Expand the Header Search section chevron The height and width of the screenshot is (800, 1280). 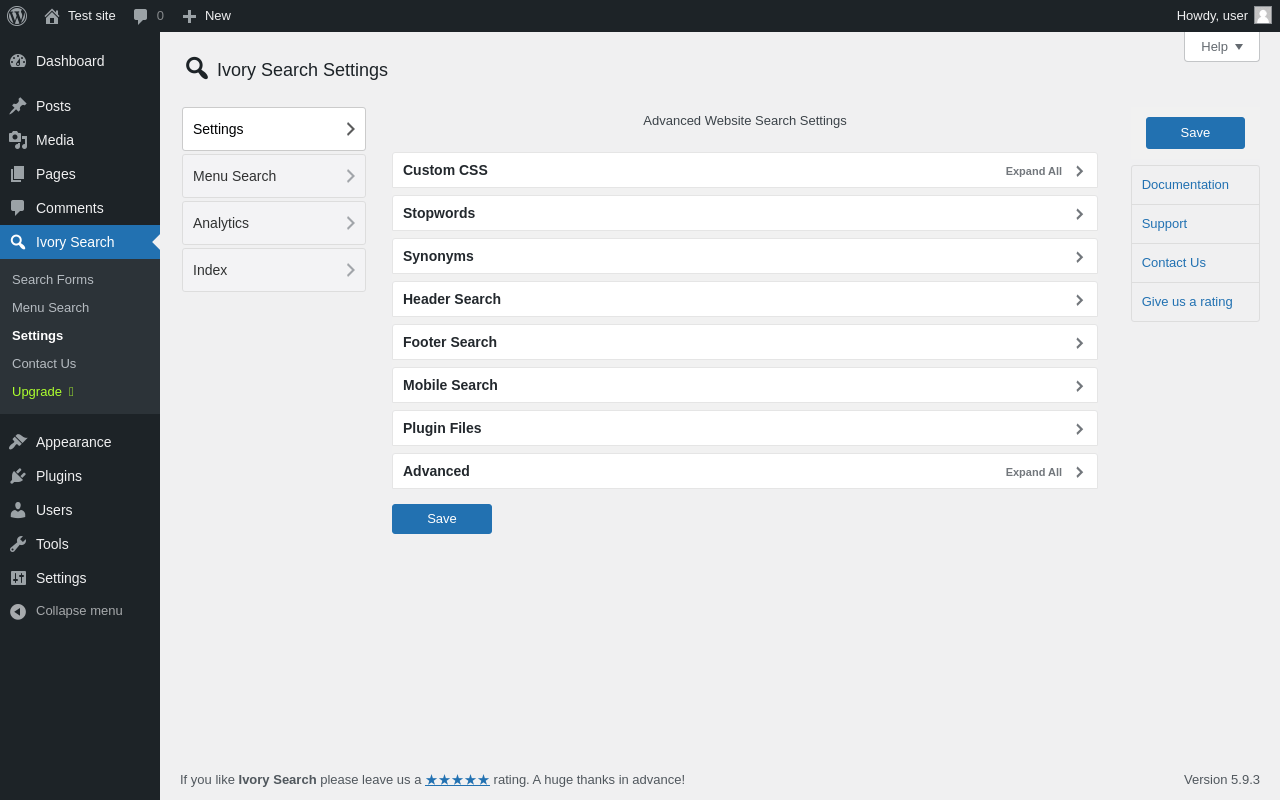pyautogui.click(x=1079, y=300)
